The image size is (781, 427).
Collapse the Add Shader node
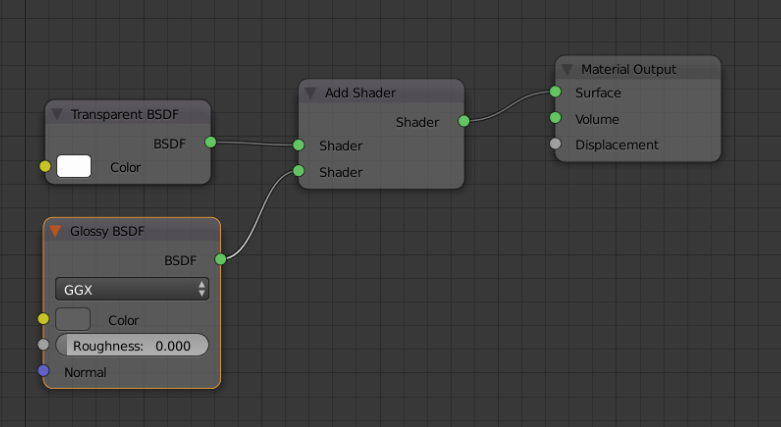pos(311,93)
